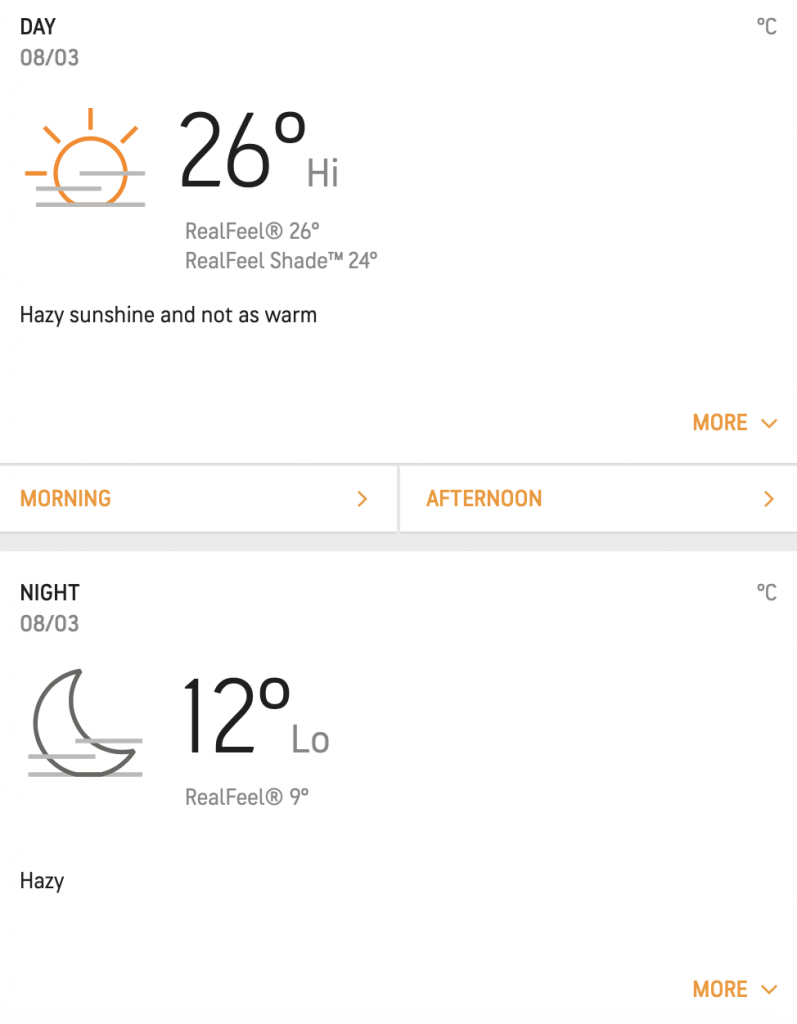The height and width of the screenshot is (1024, 797).
Task: Click the hazy moon night icon
Action: click(x=85, y=722)
